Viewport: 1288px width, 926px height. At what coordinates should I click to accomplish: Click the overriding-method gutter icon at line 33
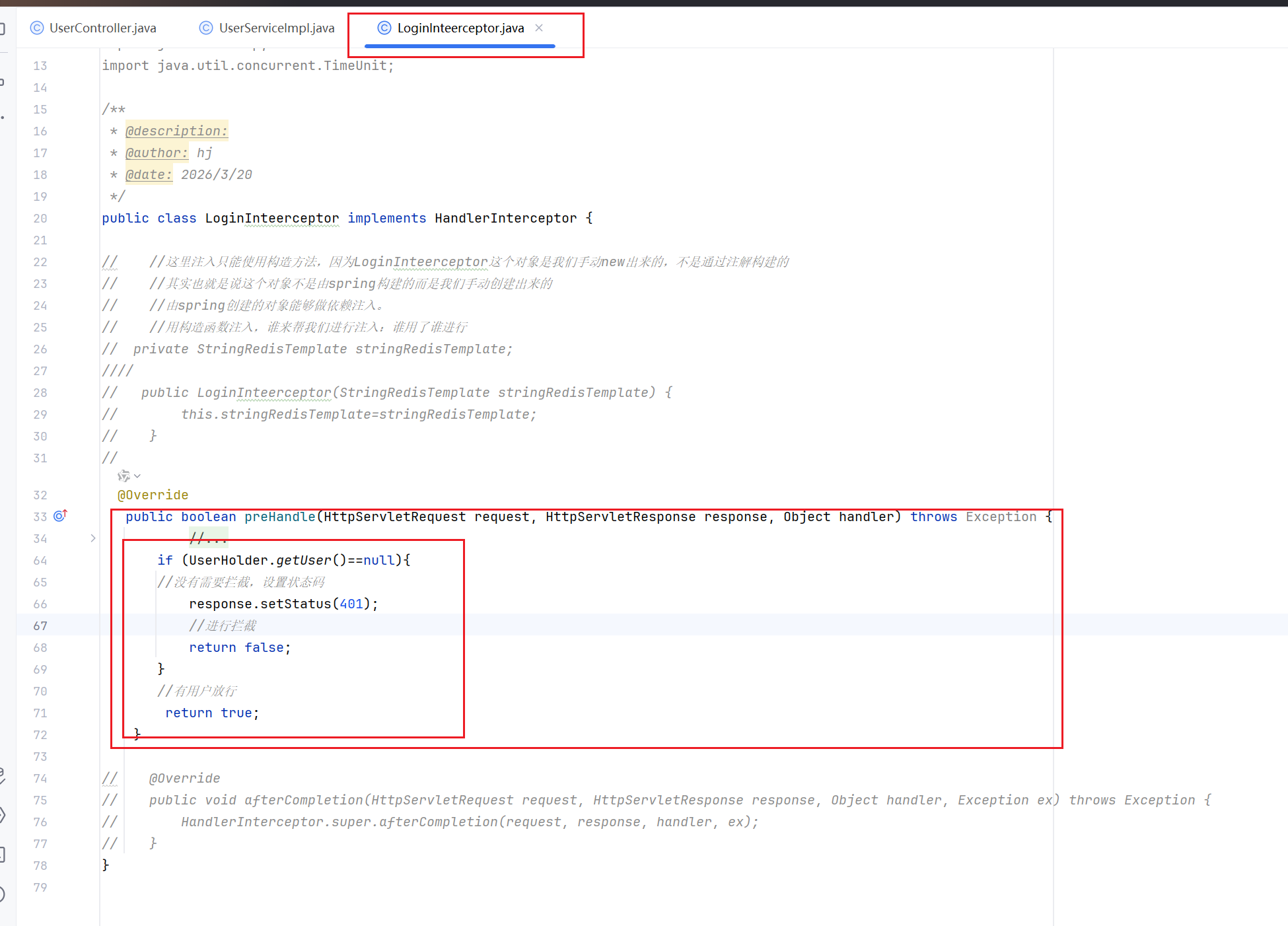point(60,516)
